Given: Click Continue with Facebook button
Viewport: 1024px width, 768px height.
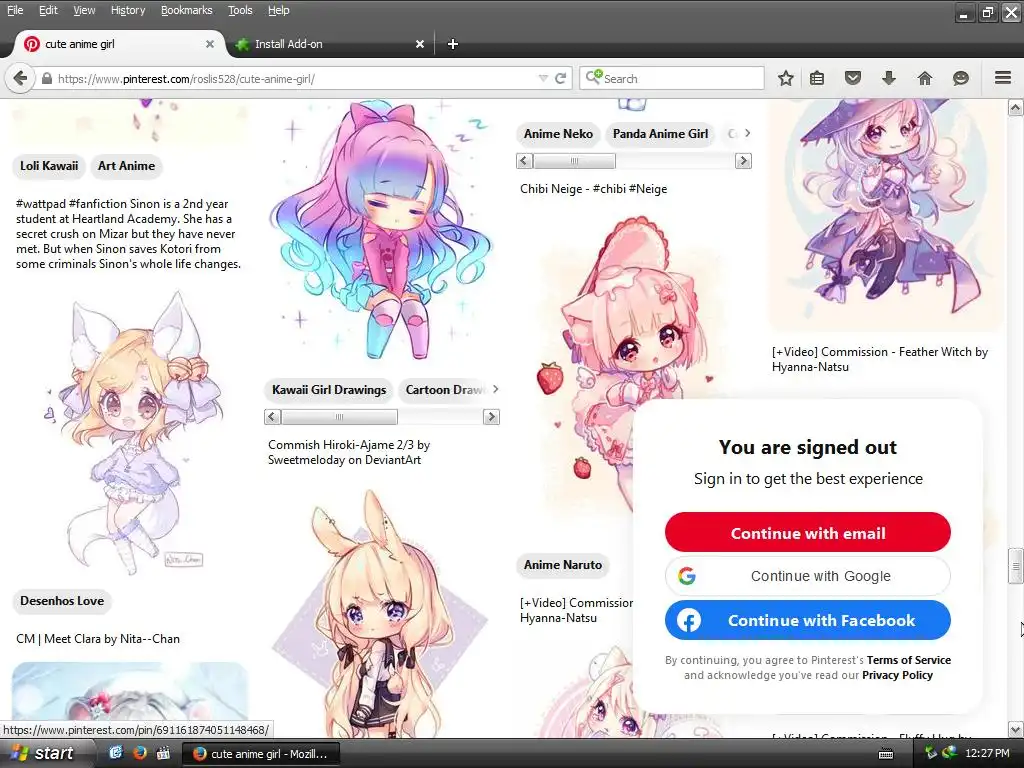Looking at the screenshot, I should pos(808,620).
